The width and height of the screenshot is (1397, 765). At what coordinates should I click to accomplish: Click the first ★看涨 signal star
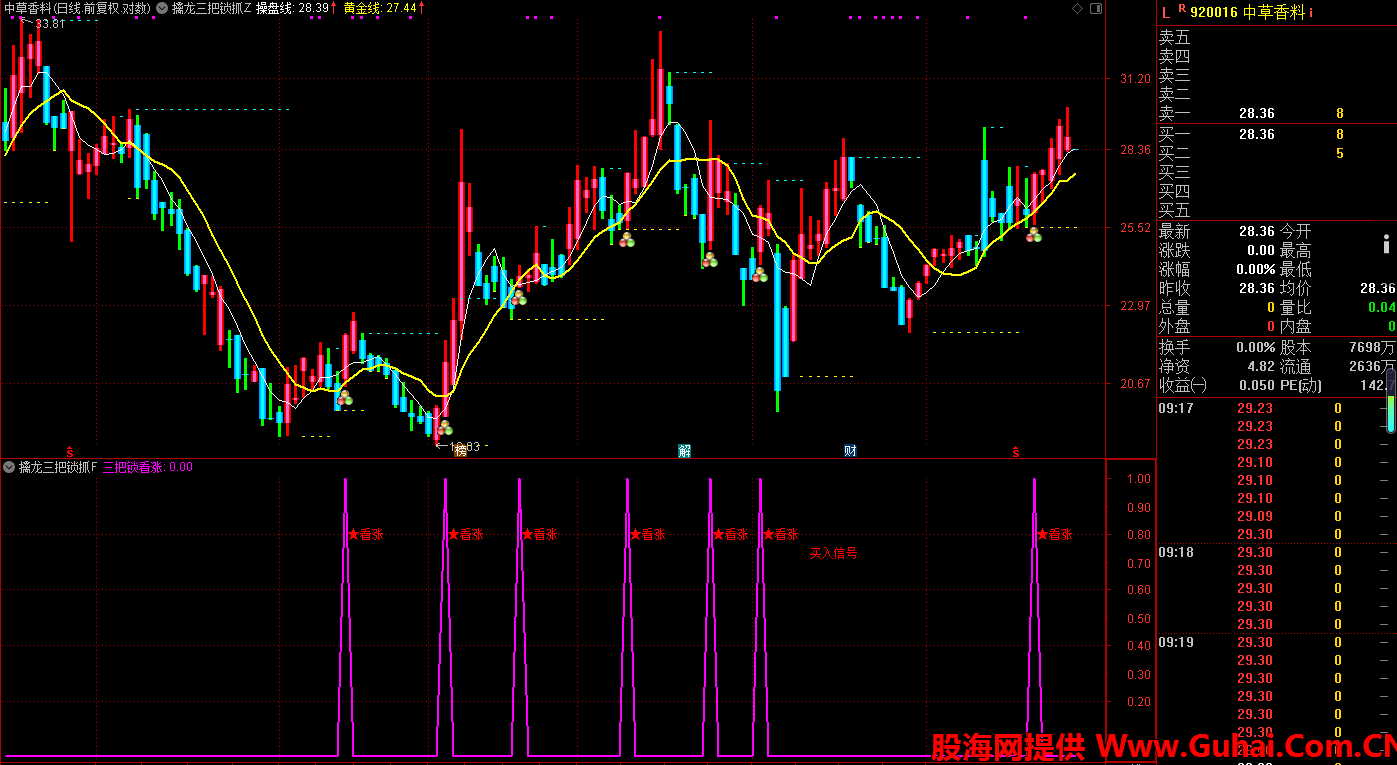(353, 535)
